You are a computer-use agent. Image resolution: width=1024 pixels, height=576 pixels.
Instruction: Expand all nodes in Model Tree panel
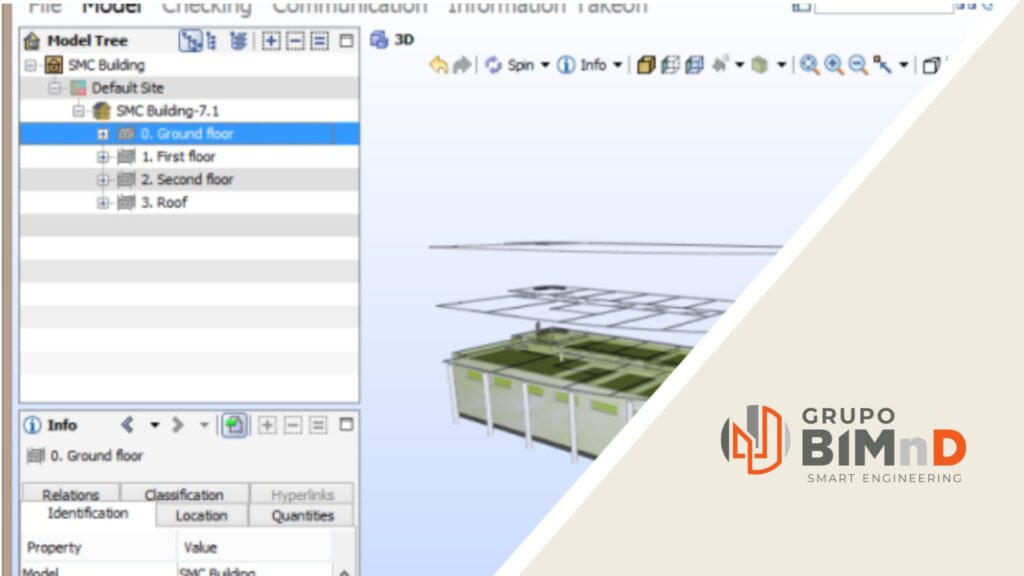(x=271, y=41)
